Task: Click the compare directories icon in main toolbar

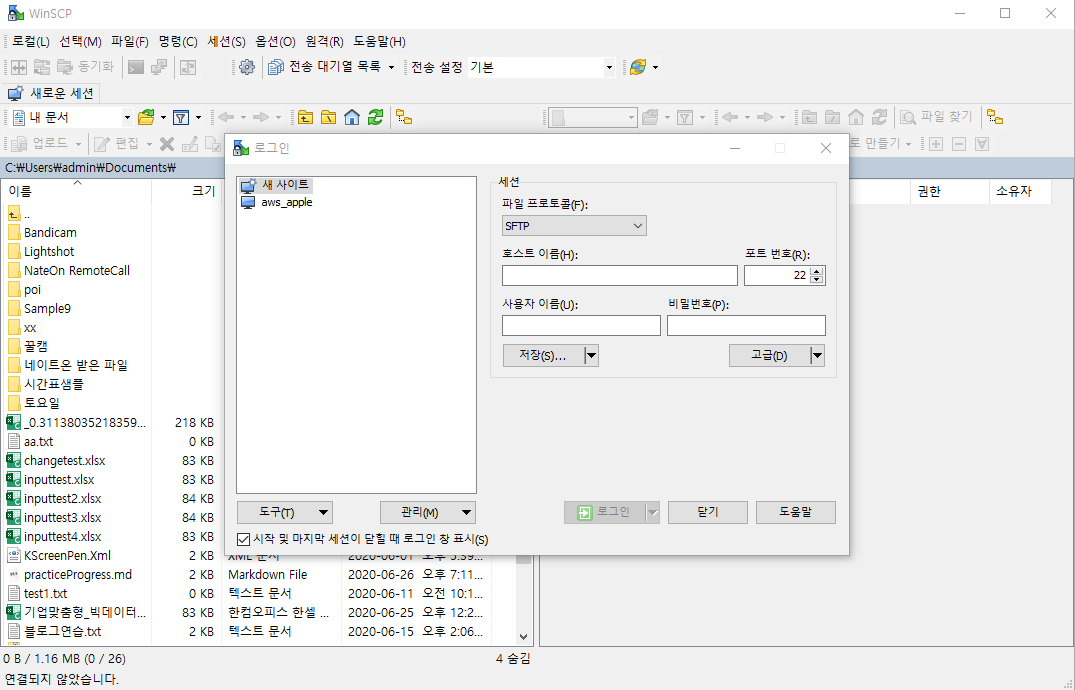Action: pyautogui.click(x=19, y=67)
